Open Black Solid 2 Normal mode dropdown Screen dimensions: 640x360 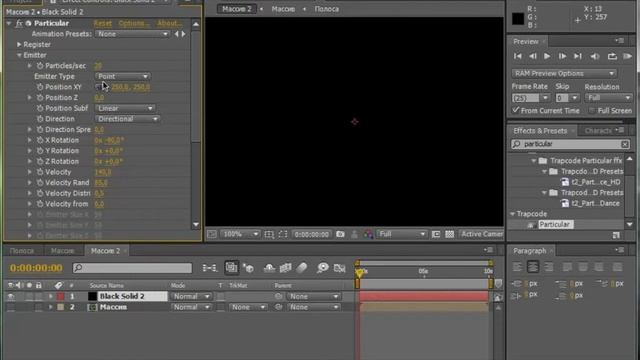(x=191, y=296)
